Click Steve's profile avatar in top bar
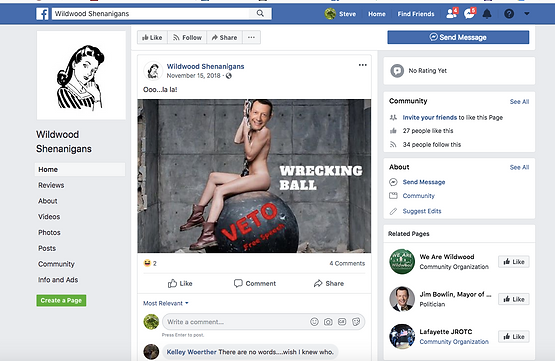Image resolution: width=555 pixels, height=361 pixels. 330,14
